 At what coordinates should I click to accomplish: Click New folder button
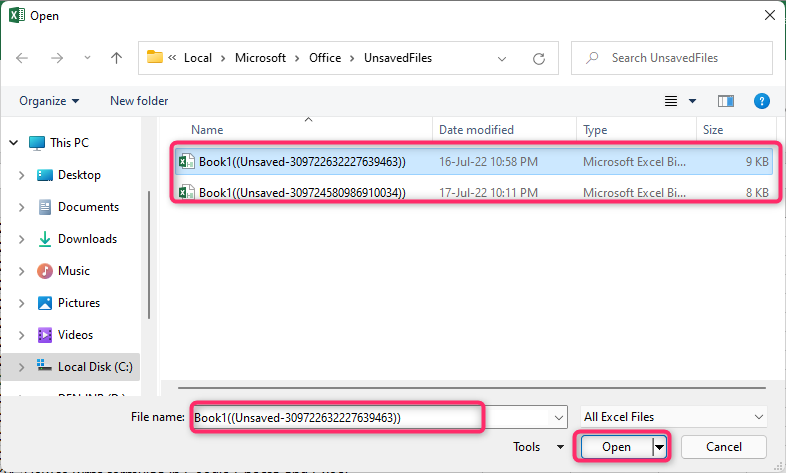click(x=139, y=101)
